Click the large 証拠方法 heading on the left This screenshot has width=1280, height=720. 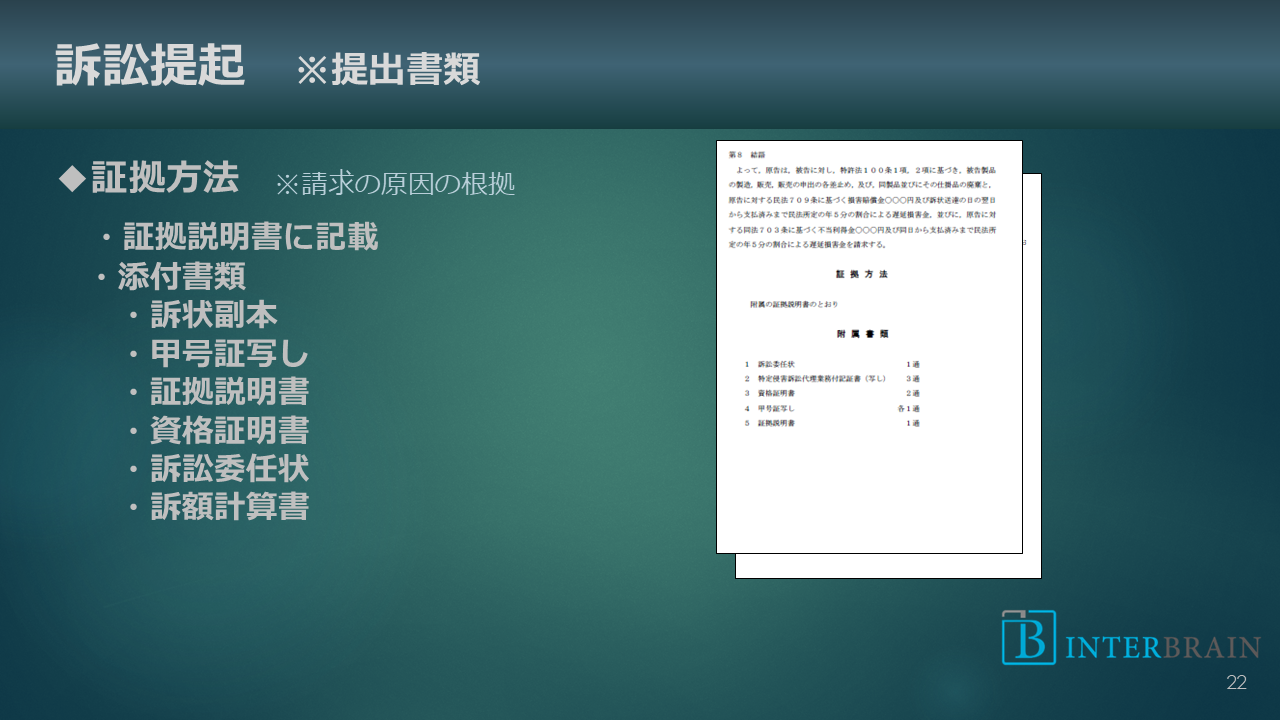(165, 179)
